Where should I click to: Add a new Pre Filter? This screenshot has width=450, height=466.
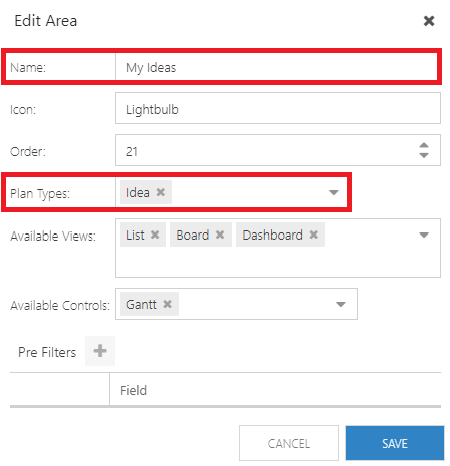point(100,351)
